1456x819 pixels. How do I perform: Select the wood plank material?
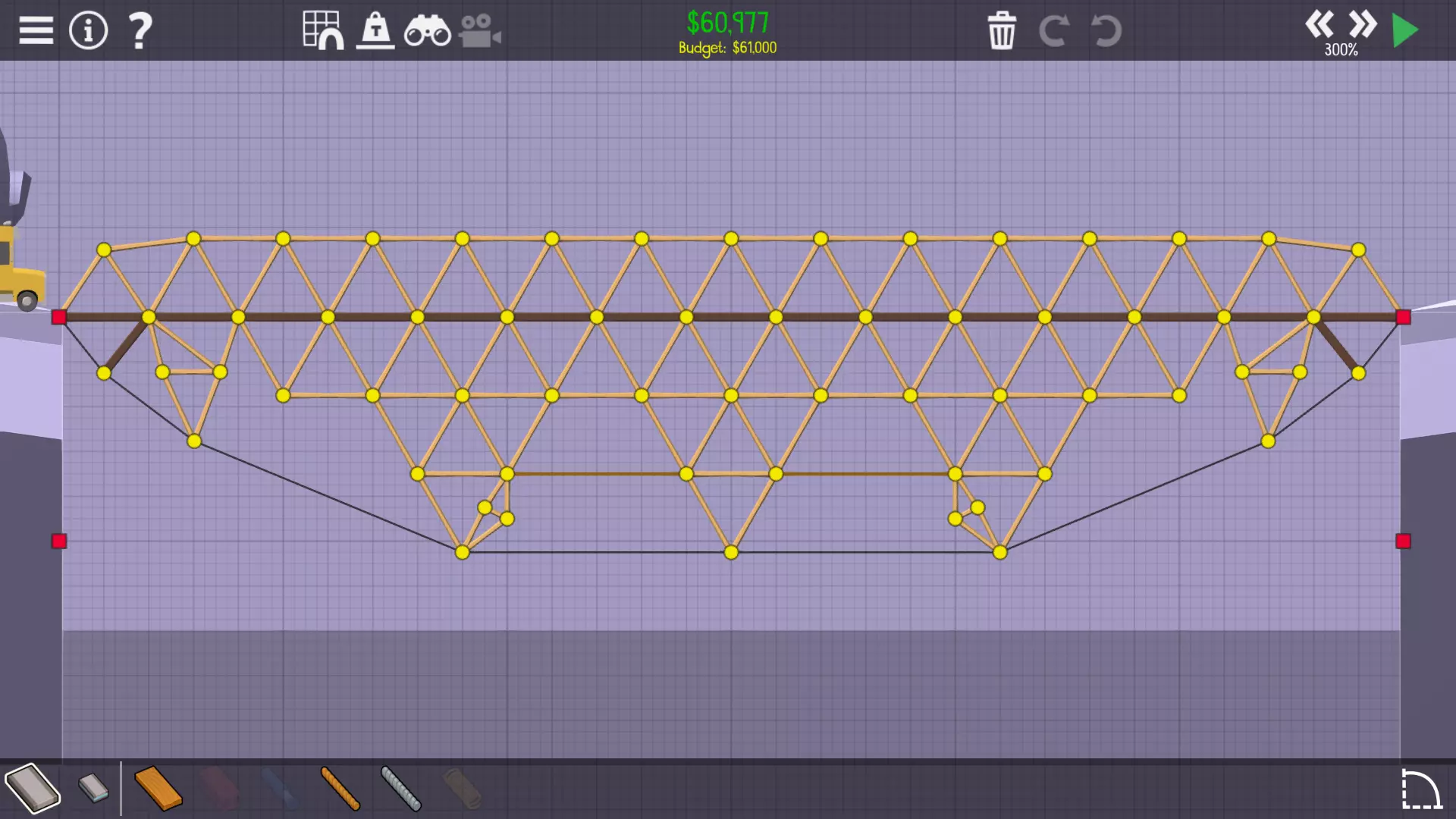click(158, 789)
